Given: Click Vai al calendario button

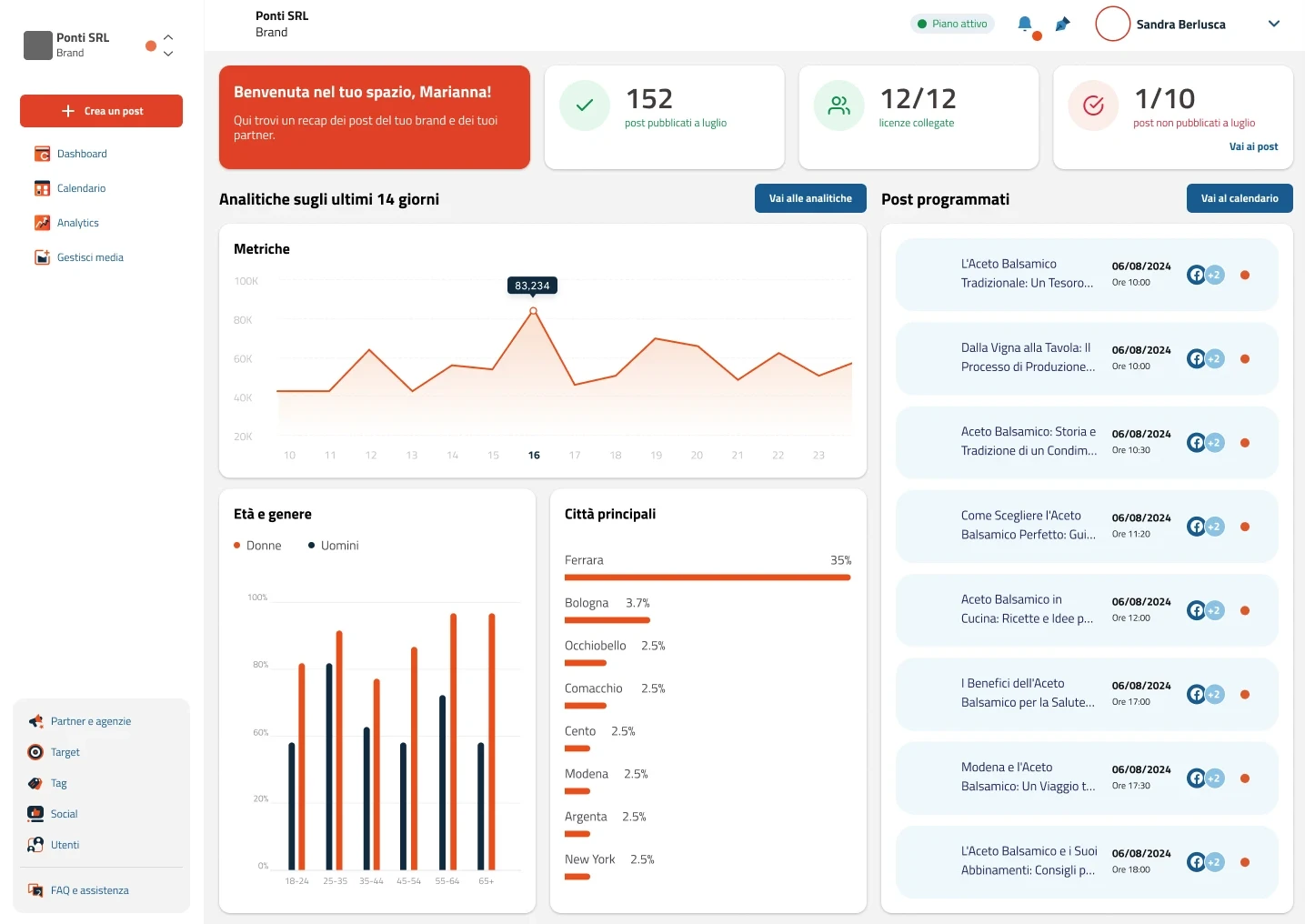Looking at the screenshot, I should [1240, 198].
